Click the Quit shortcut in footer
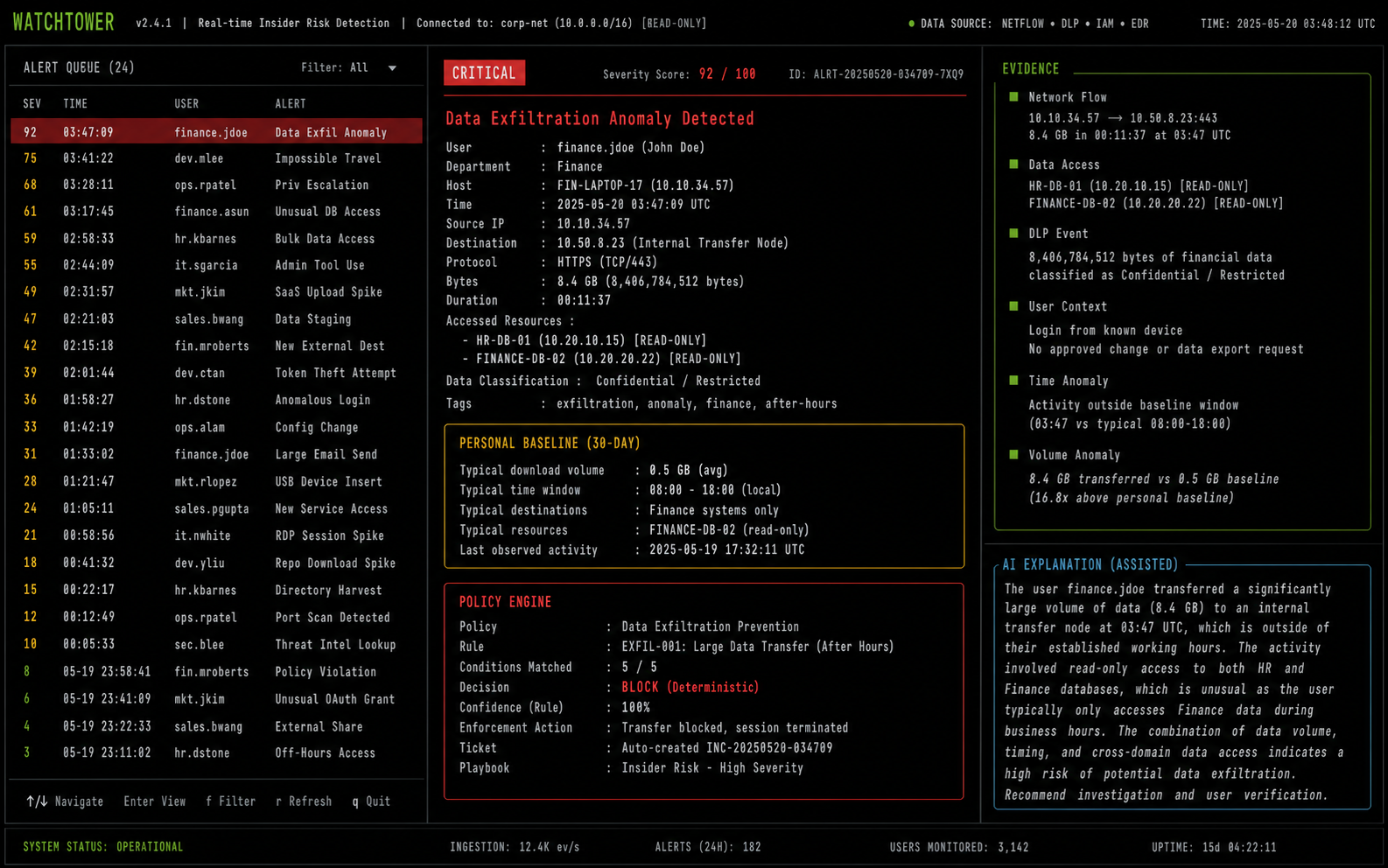This screenshot has height=868, width=1388. point(371,801)
